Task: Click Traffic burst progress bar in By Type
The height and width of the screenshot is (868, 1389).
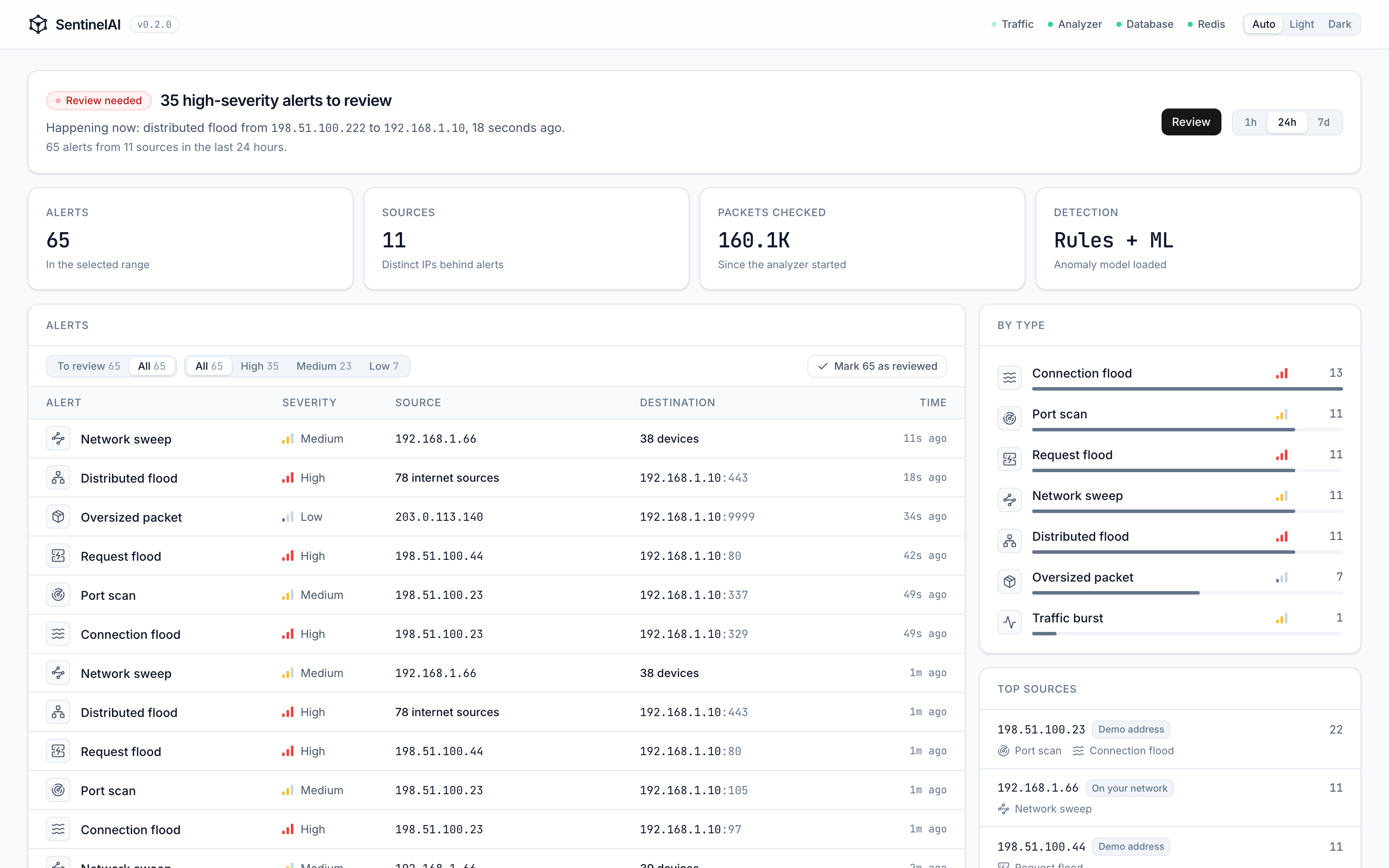Action: click(x=1187, y=633)
